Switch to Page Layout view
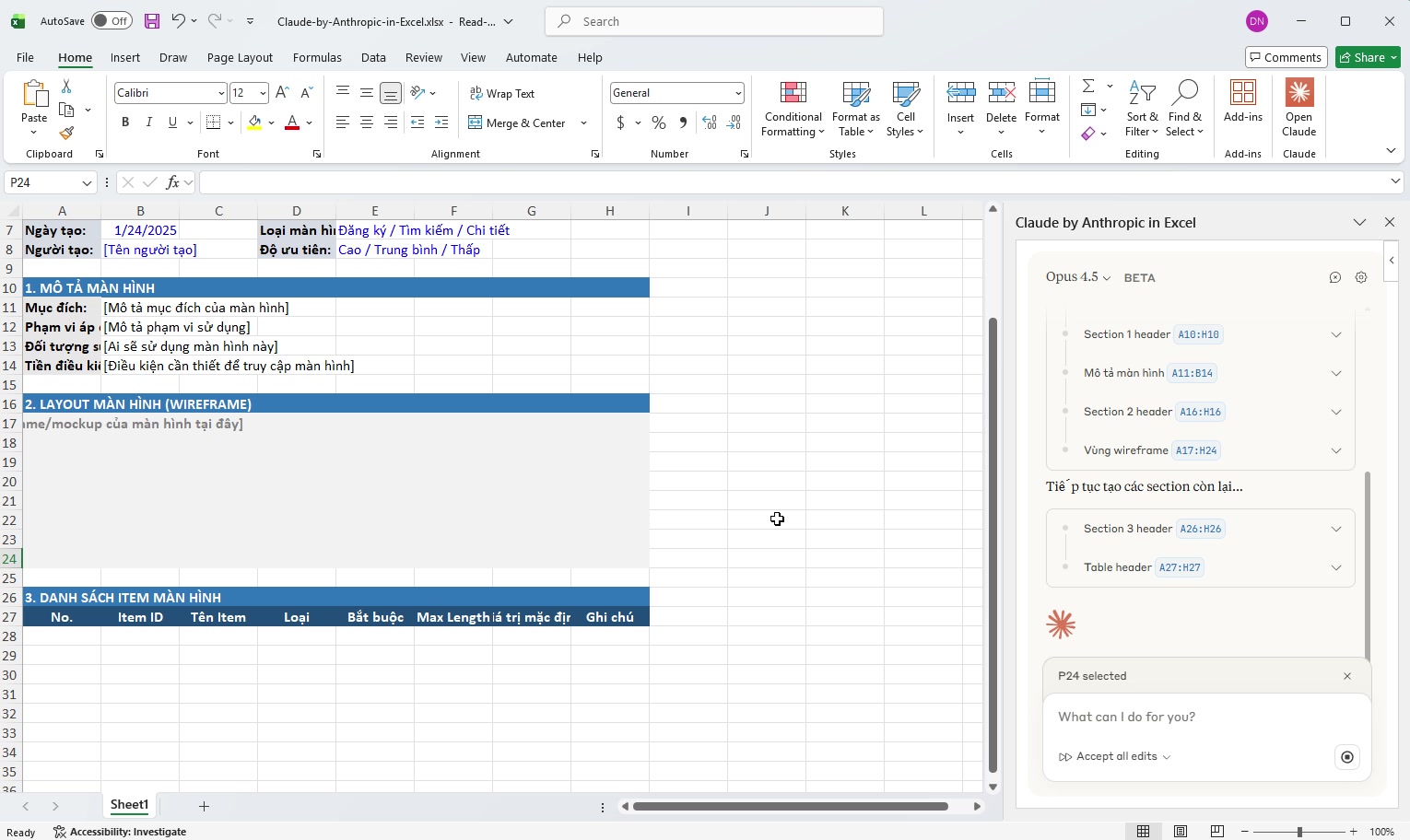The height and width of the screenshot is (840, 1410). [x=1181, y=832]
